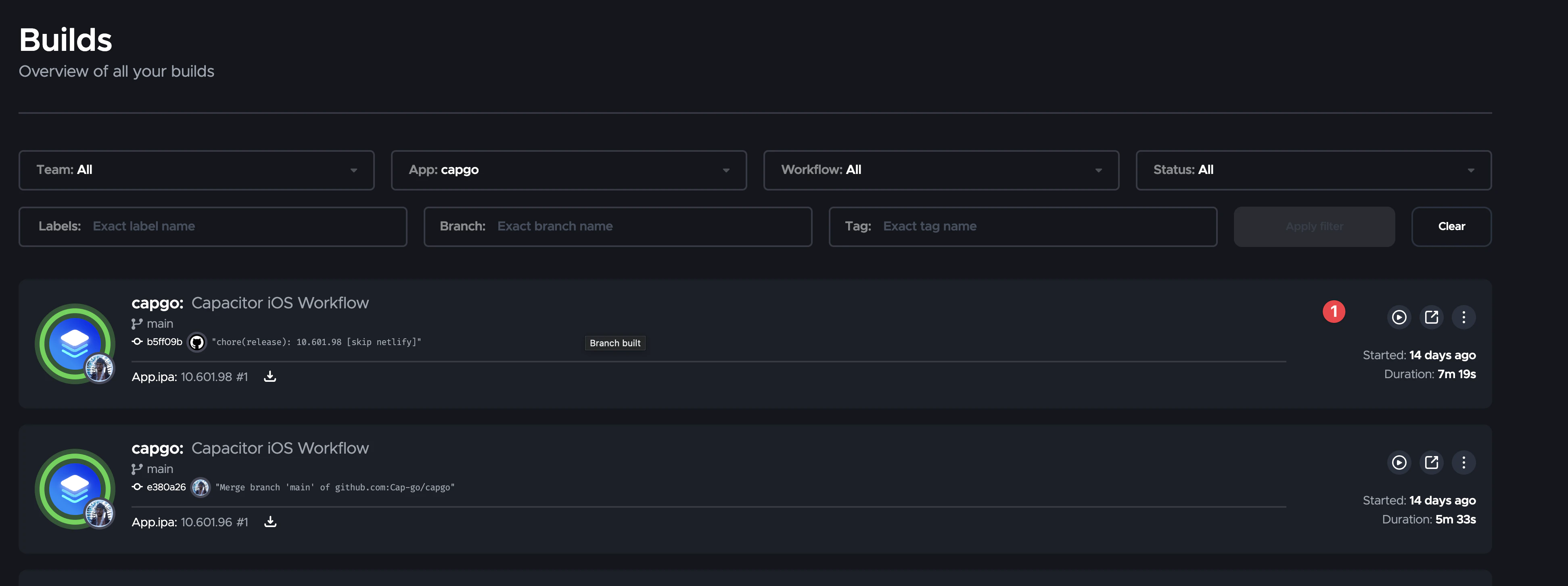Restart the second build with commit e380a26
The image size is (1568, 586).
1399,463
